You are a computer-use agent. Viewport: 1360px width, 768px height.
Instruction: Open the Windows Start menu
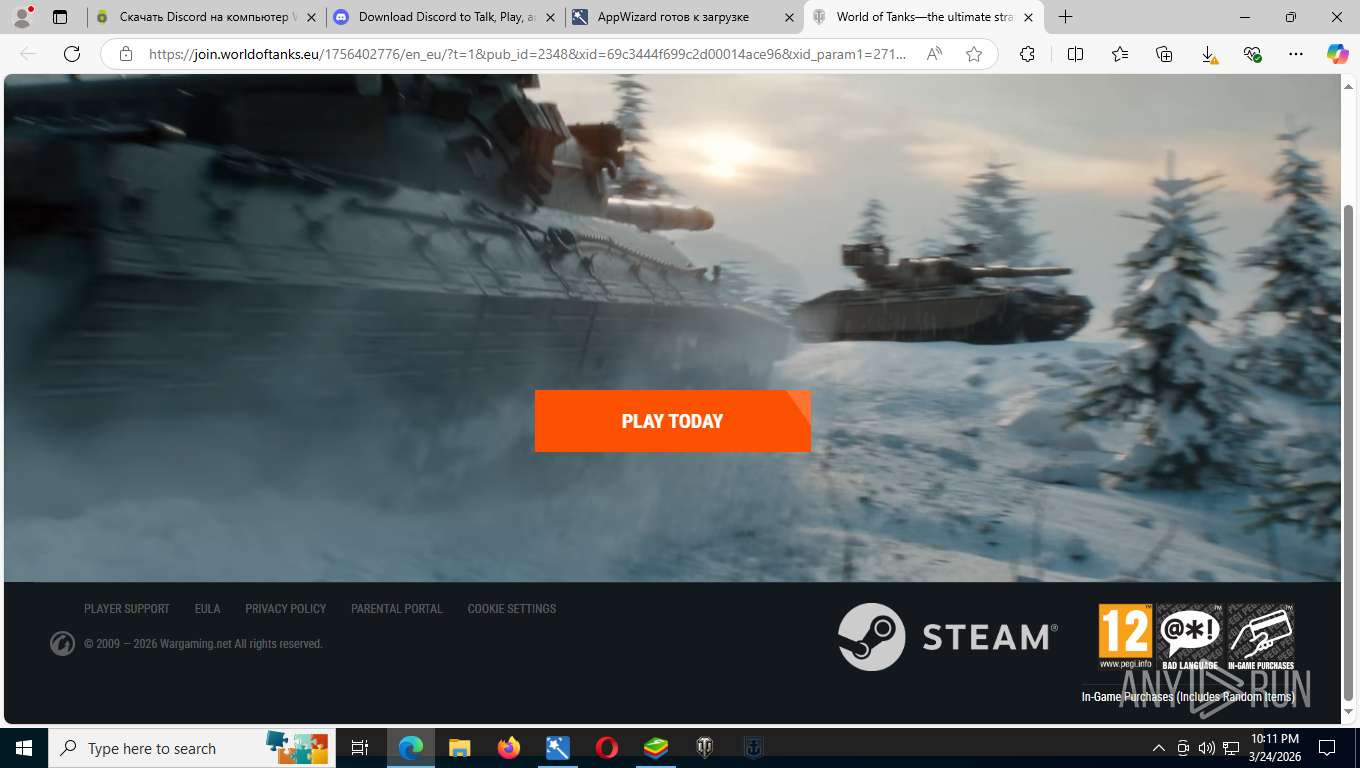[24, 748]
